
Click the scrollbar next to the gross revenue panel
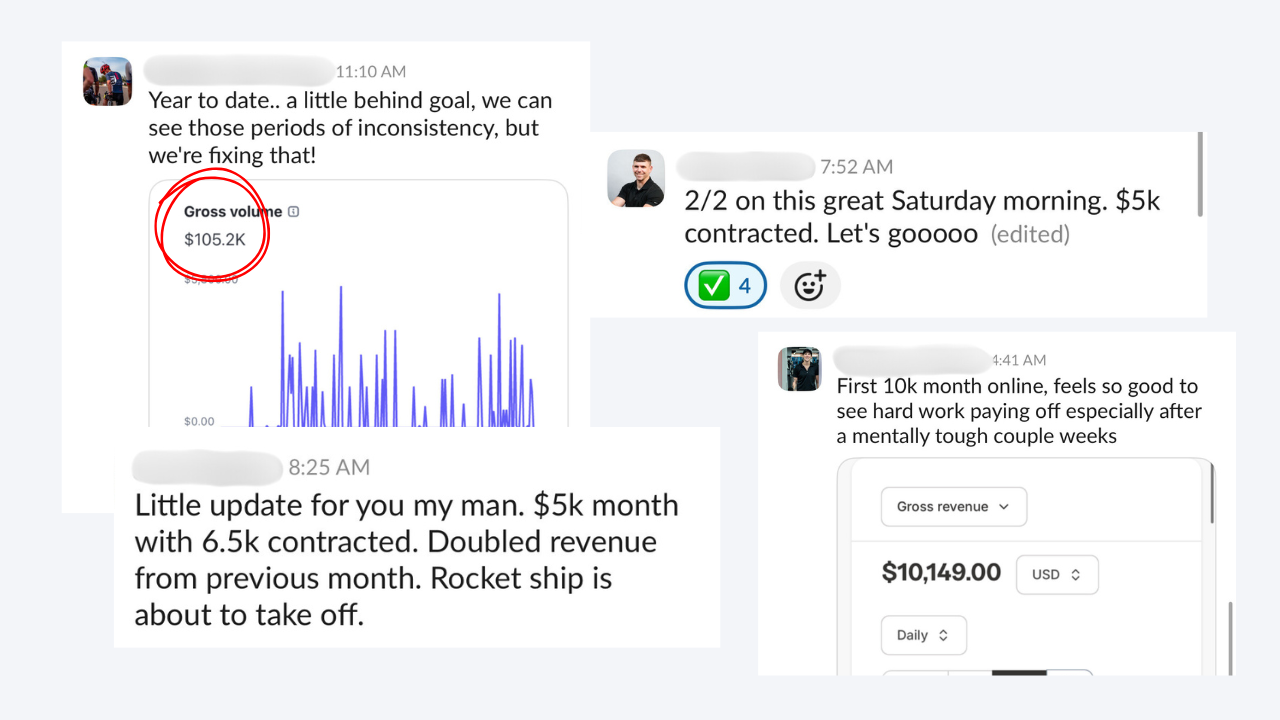(x=1212, y=491)
